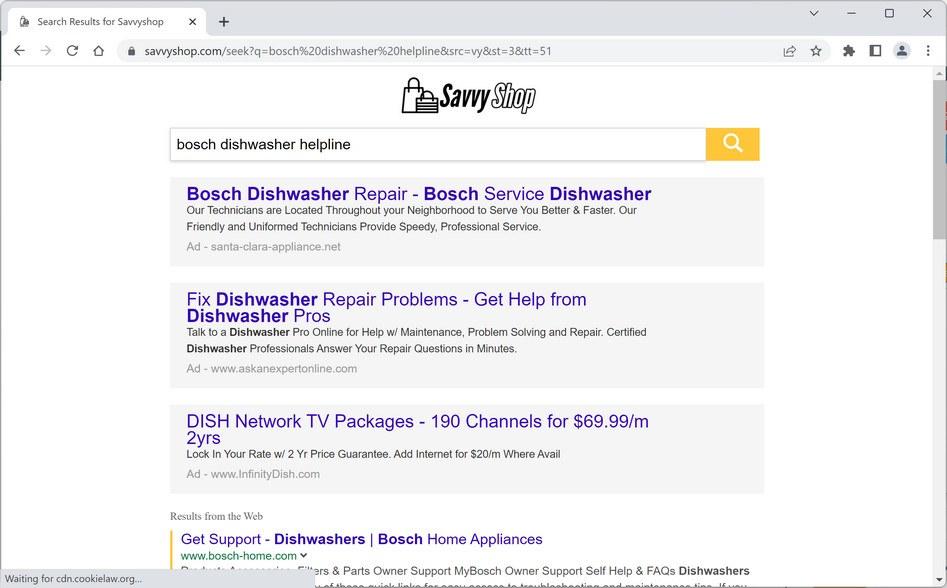Reload the page with the refresh icon
The width and height of the screenshot is (947, 588).
(72, 51)
